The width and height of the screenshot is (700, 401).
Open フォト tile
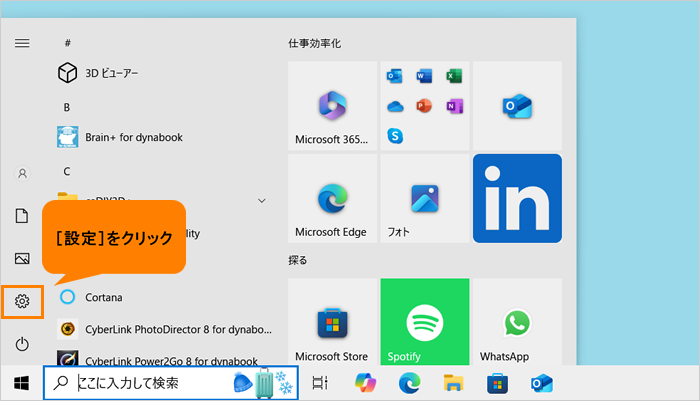[425, 198]
